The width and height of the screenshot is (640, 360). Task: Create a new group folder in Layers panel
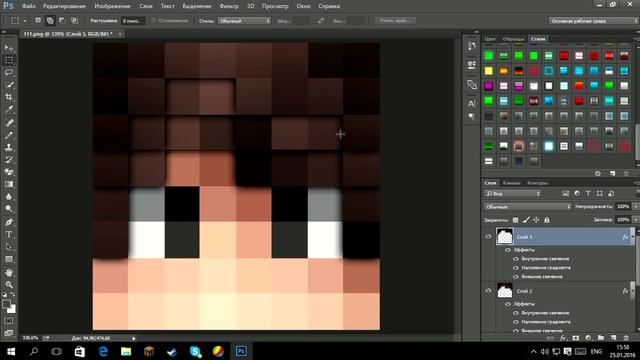coord(601,338)
